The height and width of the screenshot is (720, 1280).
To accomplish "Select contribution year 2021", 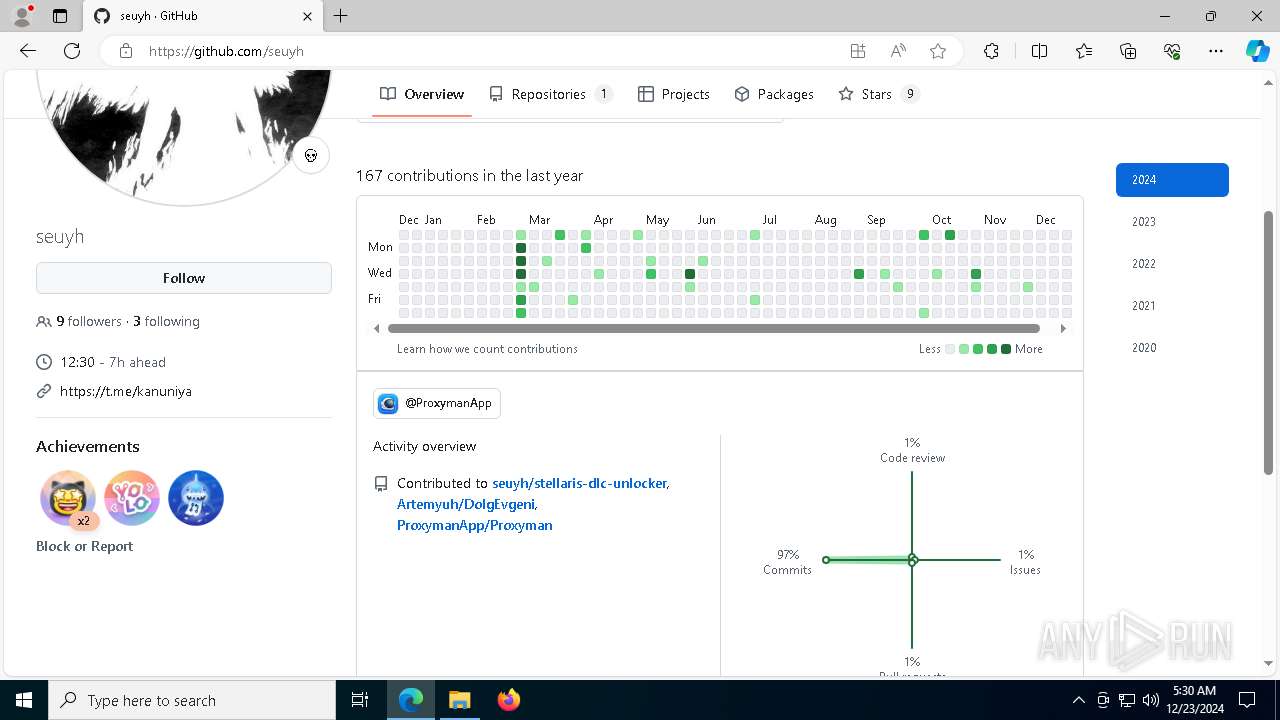I will tap(1172, 306).
